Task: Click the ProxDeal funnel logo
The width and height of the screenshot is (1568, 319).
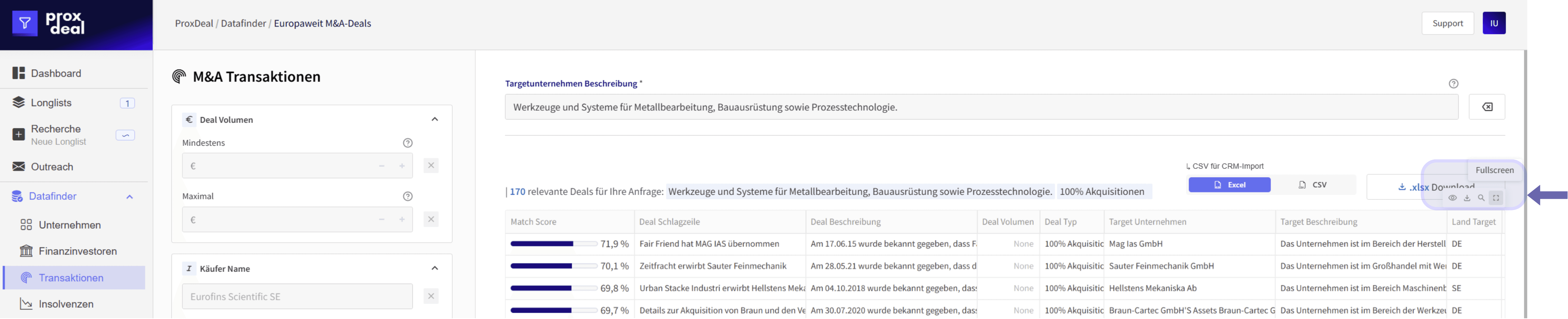Action: click(25, 24)
